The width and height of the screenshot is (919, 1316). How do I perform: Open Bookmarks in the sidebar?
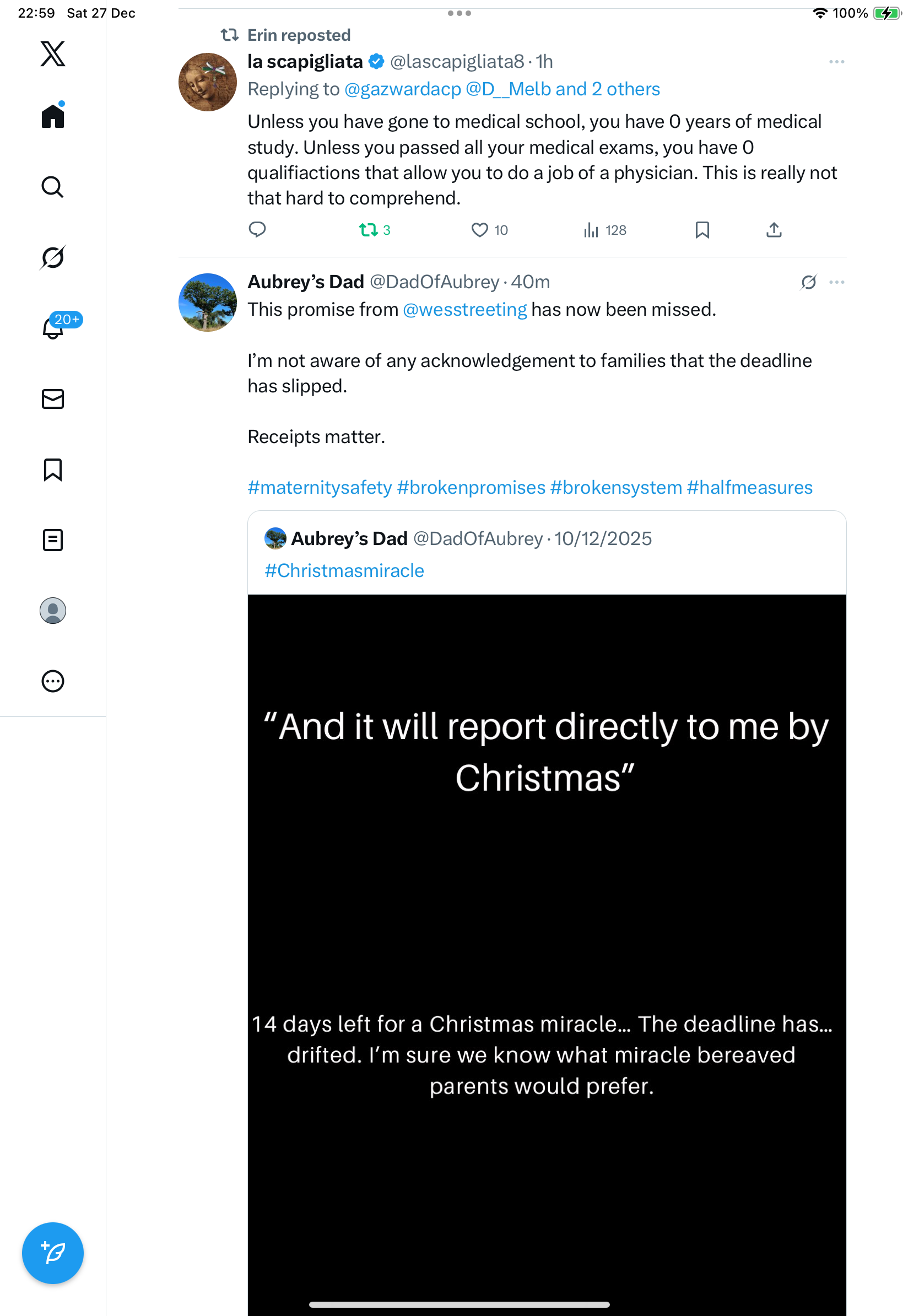[53, 470]
